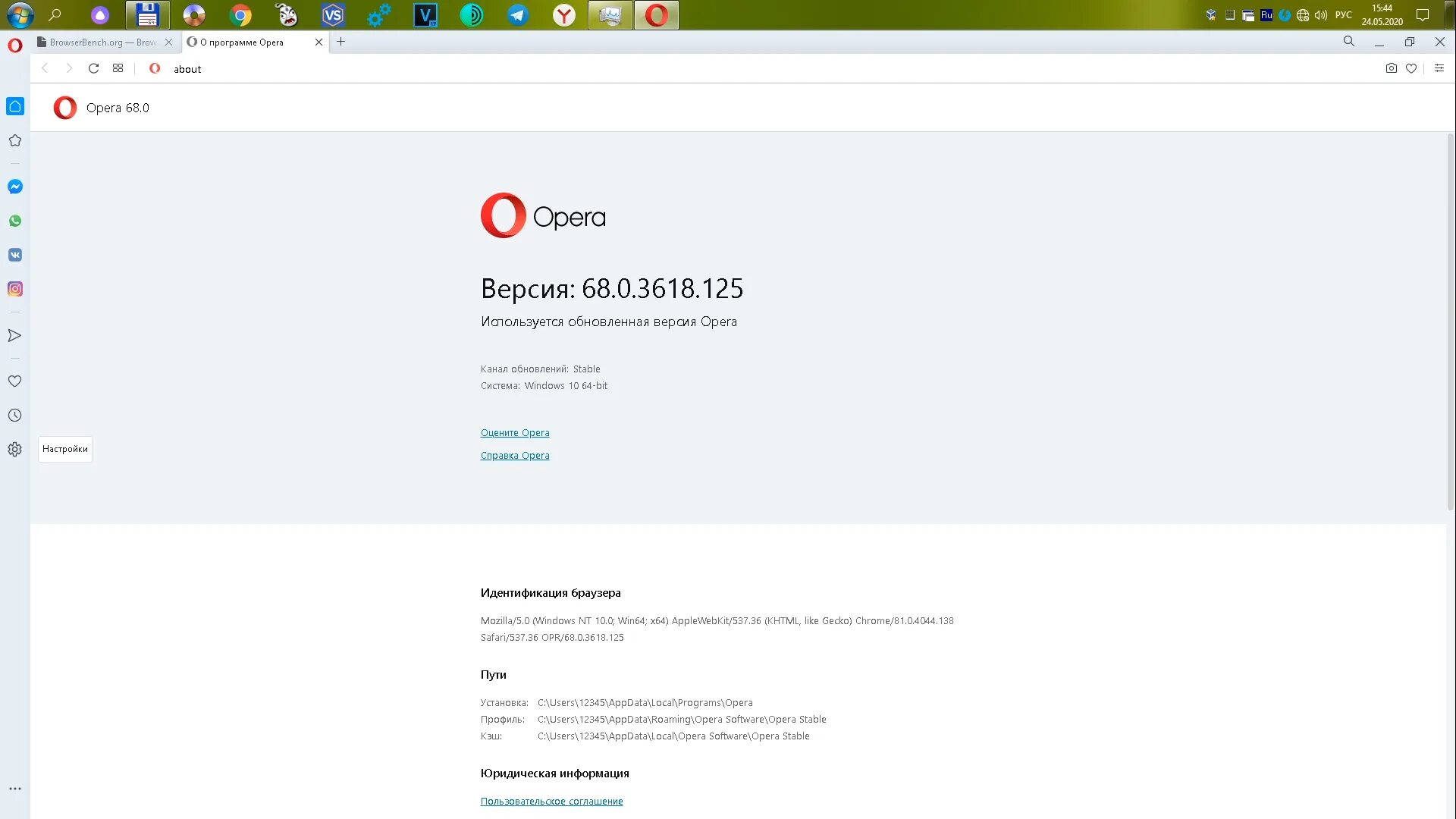Open Tor Browser icon in taskbar

tap(472, 14)
